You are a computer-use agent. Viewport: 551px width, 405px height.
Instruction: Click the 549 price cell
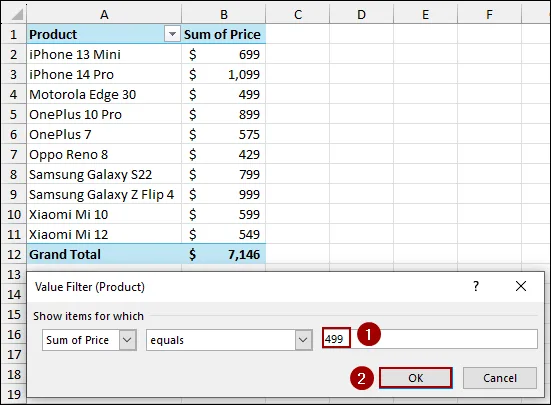[223, 234]
